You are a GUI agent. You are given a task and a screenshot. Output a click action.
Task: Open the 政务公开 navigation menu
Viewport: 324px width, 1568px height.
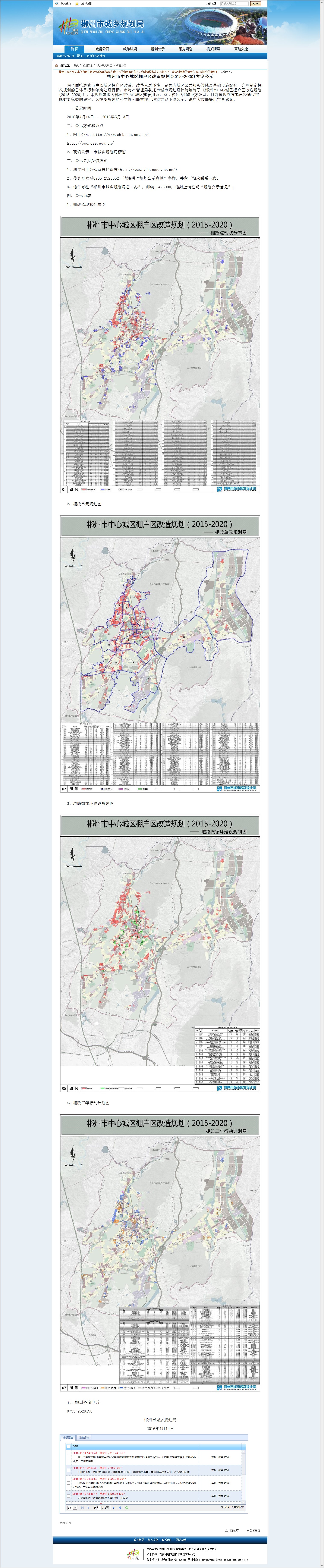tap(102, 49)
